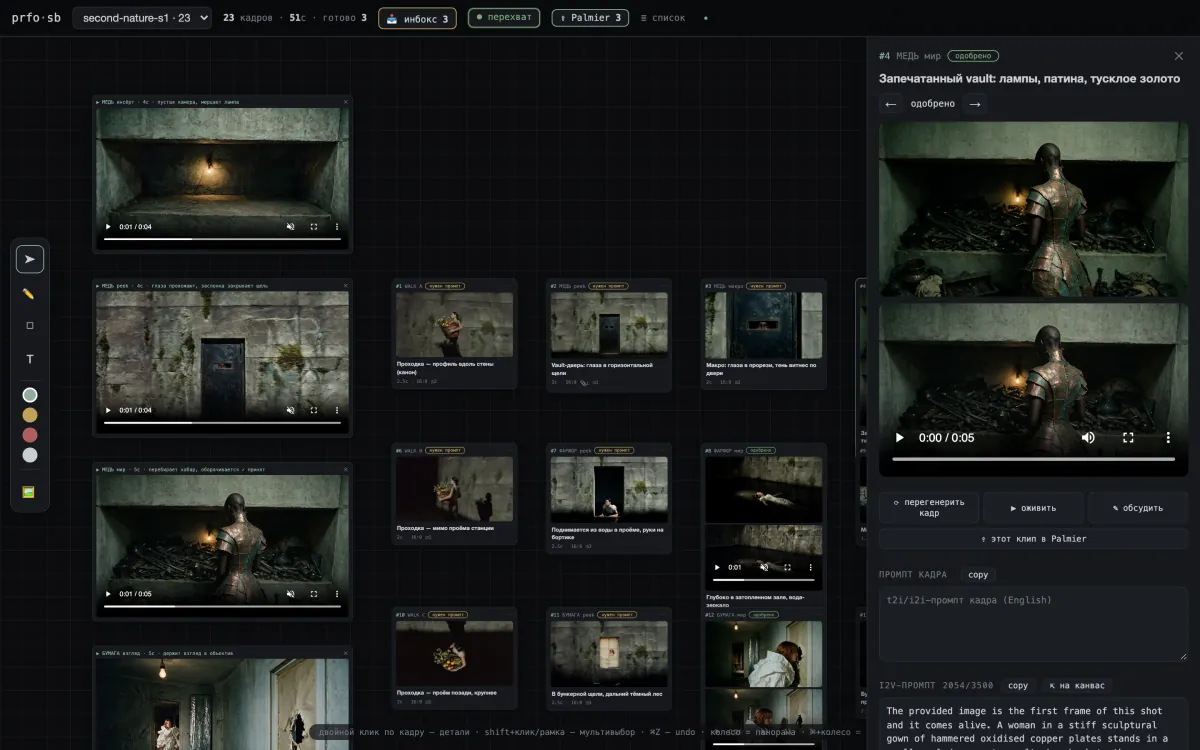Select the rectangle shape tool
Image resolution: width=1200 pixels, height=750 pixels.
[x=30, y=325]
